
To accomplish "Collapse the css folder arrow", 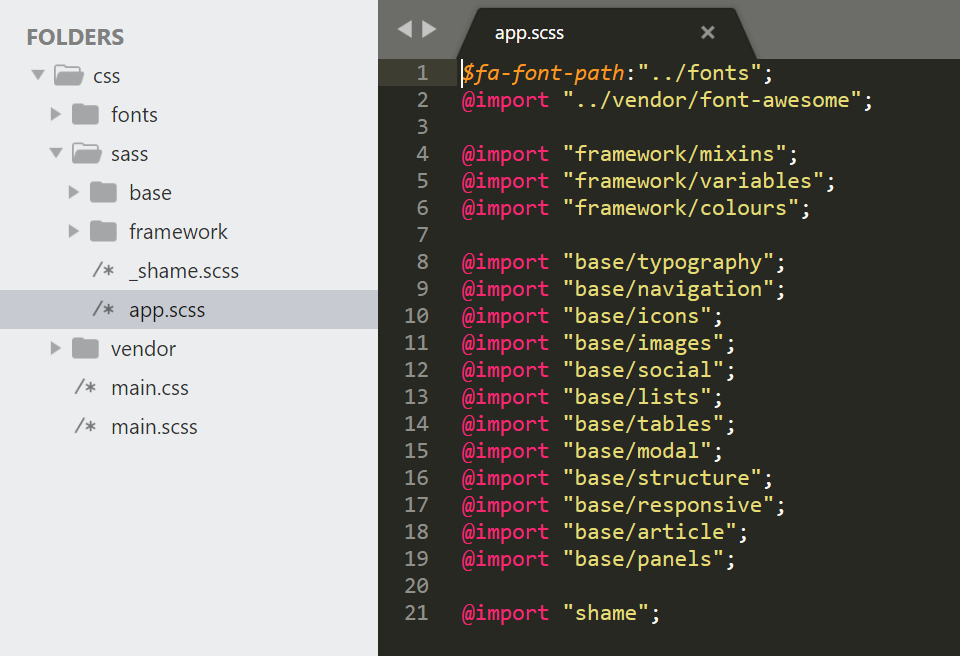I will point(38,75).
